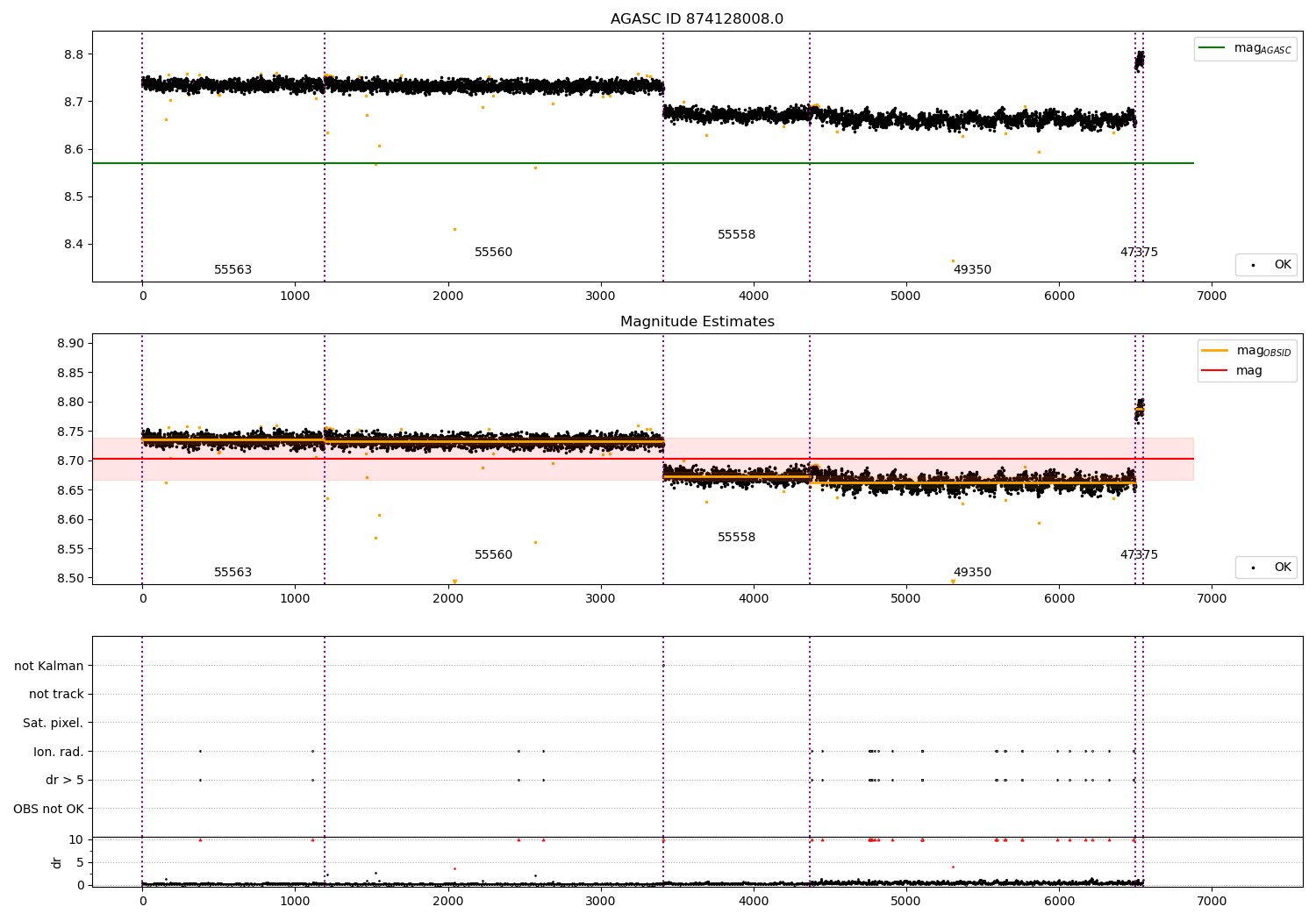
Task: Select OBSID label 49350 in the AGASC ID plot
Action: [x=972, y=270]
